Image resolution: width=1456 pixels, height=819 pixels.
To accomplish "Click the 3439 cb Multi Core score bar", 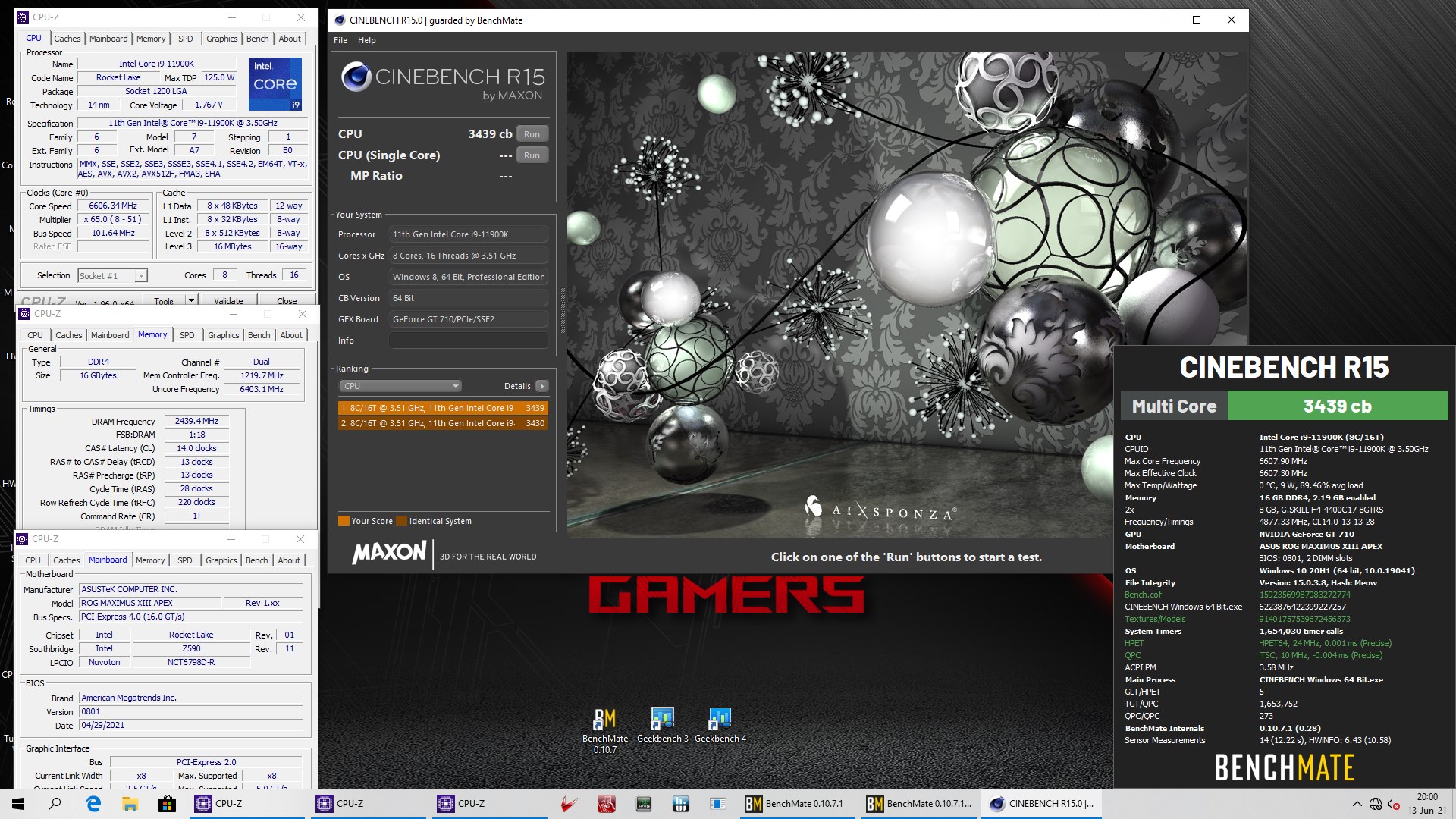I will click(1338, 406).
